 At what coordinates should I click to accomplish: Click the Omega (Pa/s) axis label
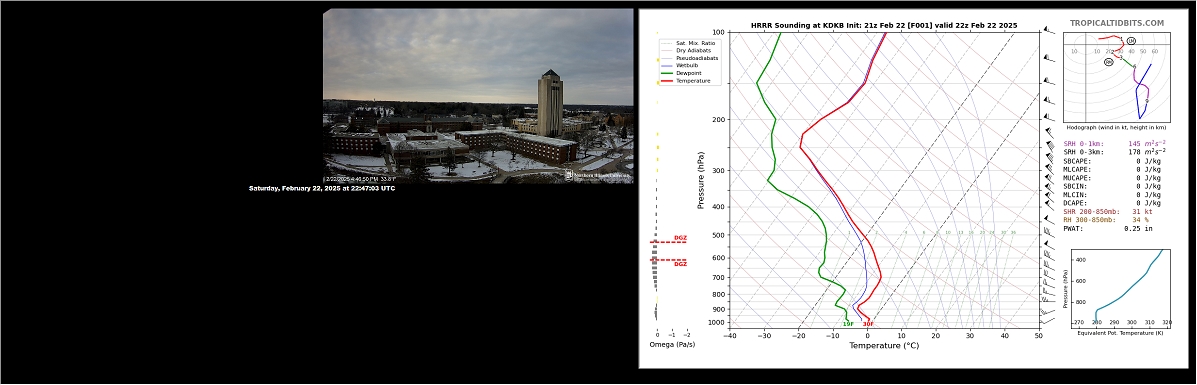(x=670, y=345)
